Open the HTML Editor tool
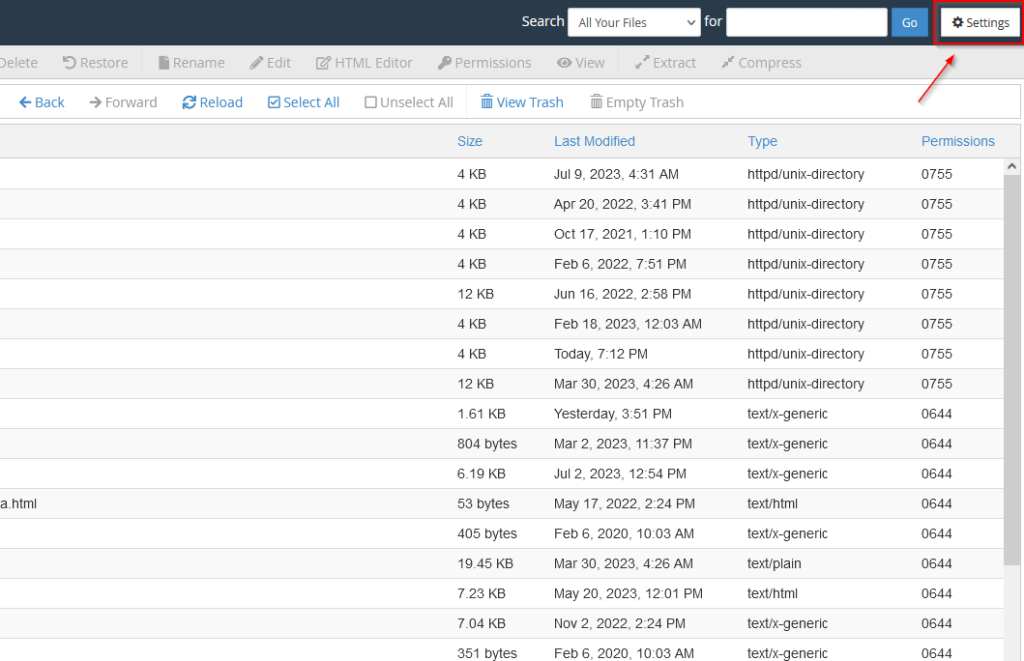 [364, 63]
